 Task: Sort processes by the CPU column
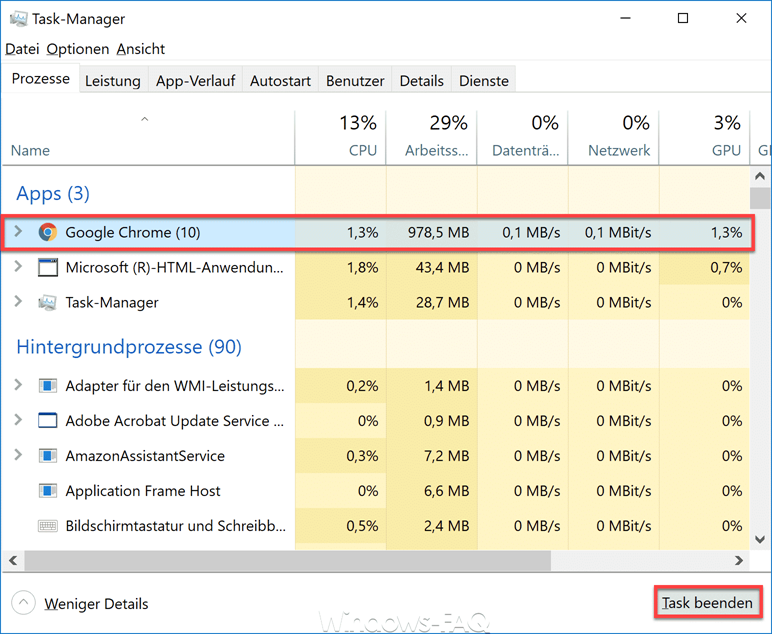(362, 150)
